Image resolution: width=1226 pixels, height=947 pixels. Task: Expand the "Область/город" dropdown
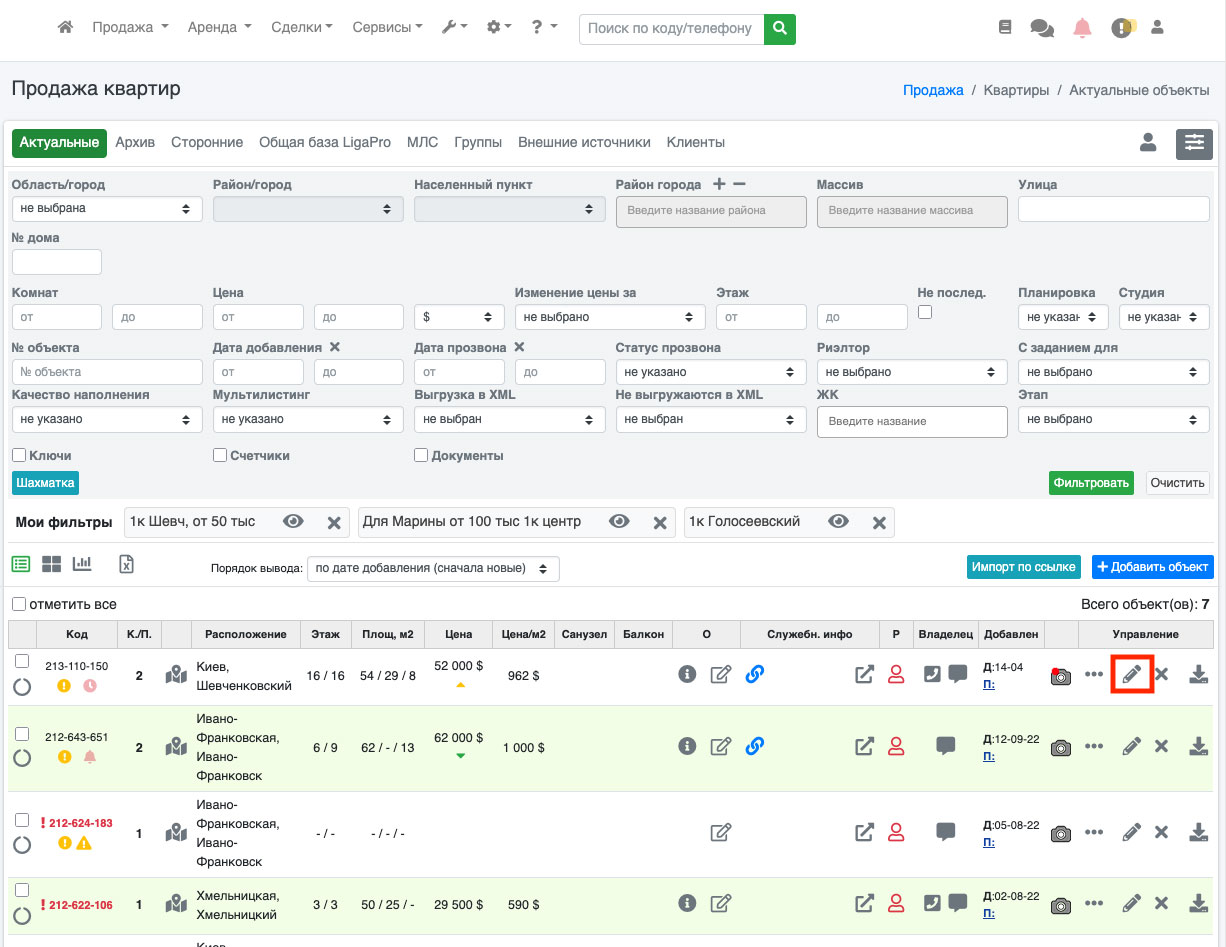click(x=107, y=209)
